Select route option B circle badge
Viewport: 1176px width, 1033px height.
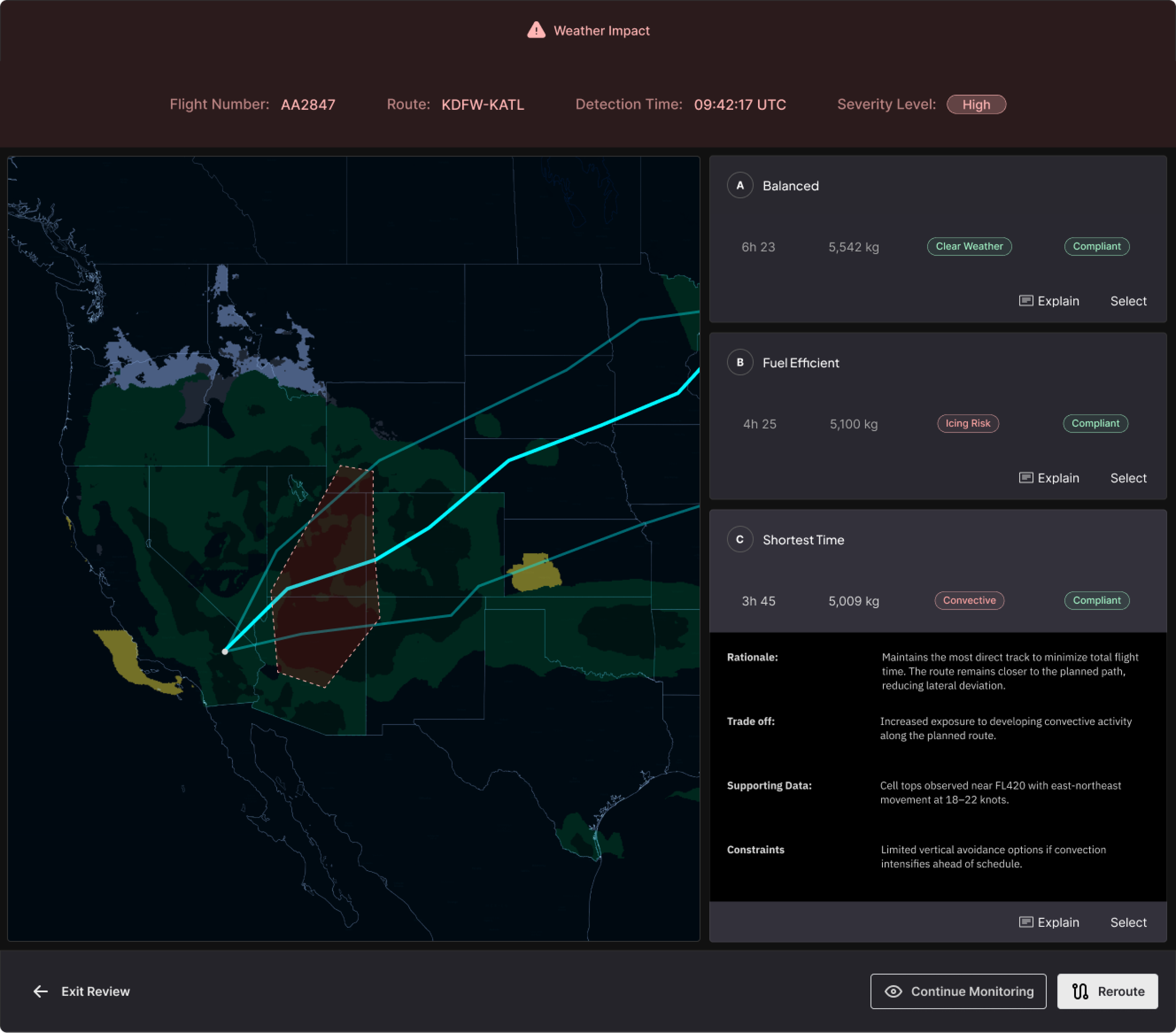tap(740, 362)
